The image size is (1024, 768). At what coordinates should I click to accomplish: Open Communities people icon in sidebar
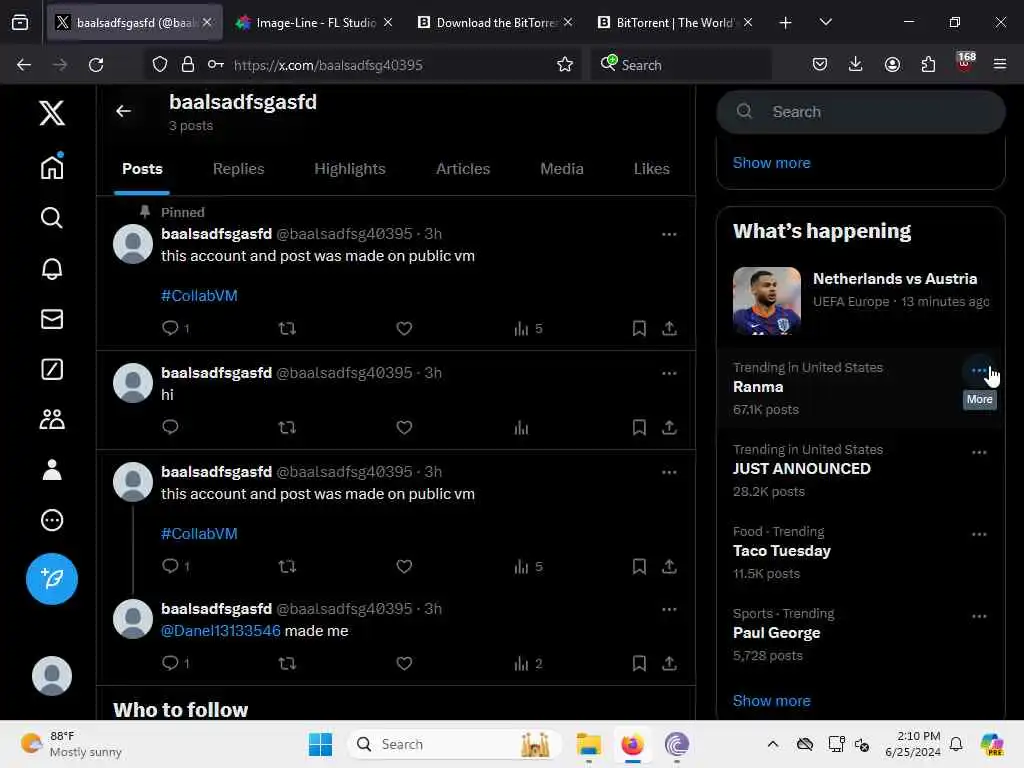tap(52, 419)
